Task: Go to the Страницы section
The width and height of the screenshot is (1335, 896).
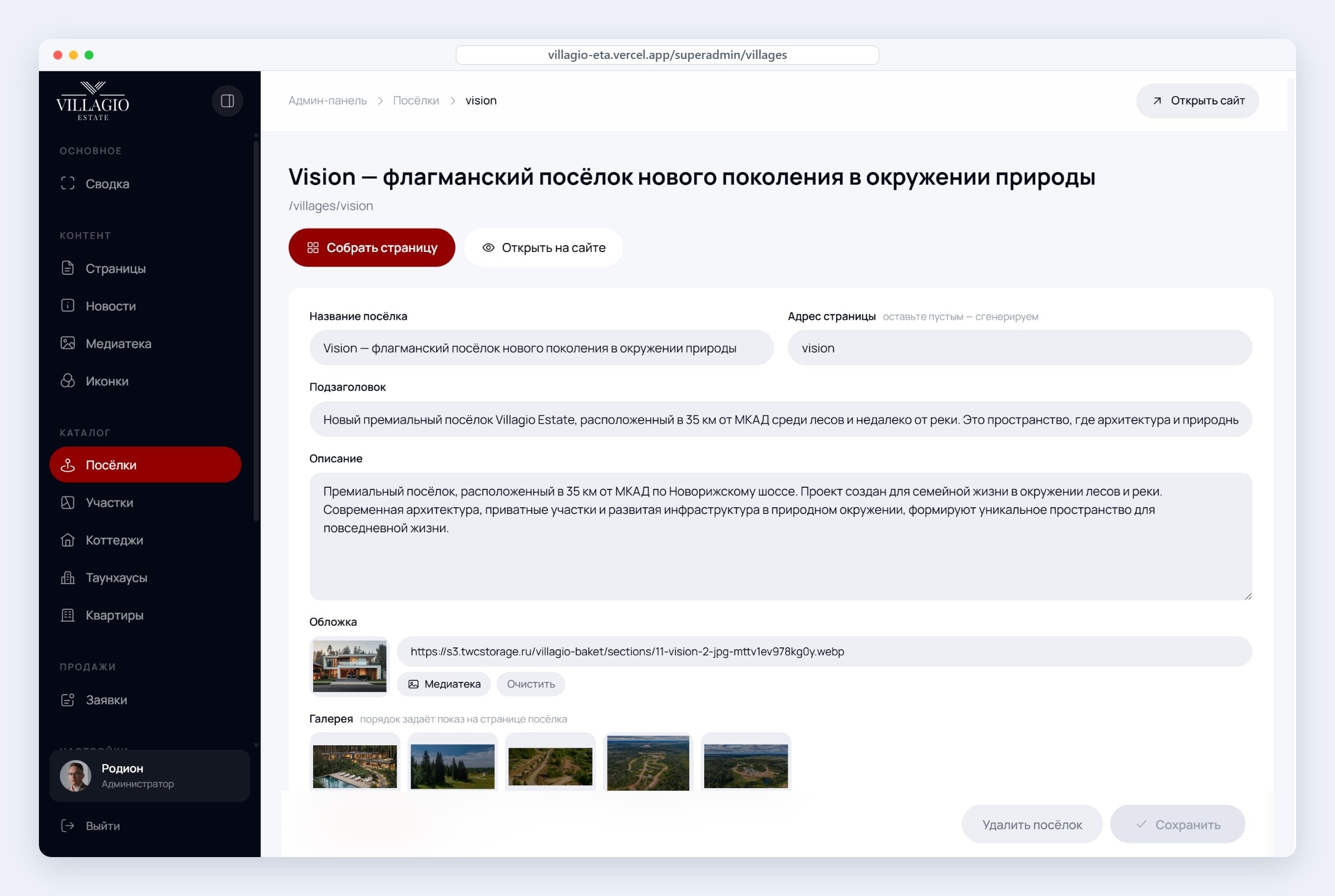Action: 145,269
